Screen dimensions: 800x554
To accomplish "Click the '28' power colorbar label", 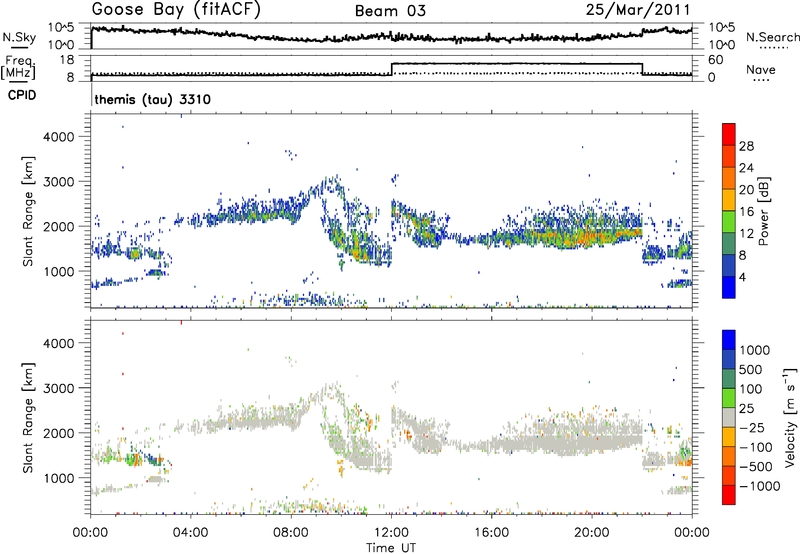I will tap(746, 146).
